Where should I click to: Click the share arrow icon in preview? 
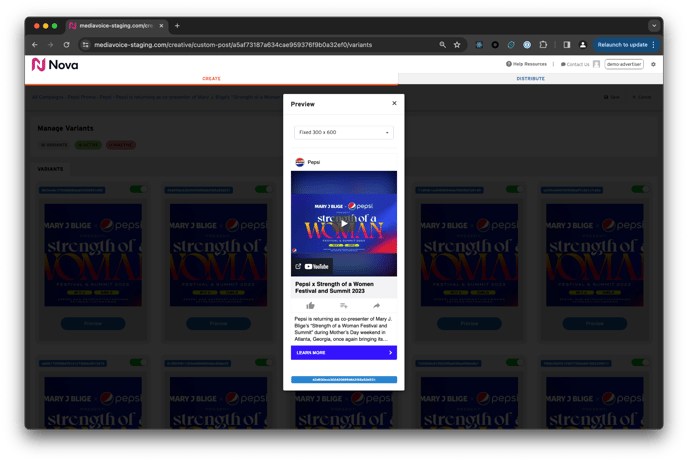pyautogui.click(x=376, y=305)
